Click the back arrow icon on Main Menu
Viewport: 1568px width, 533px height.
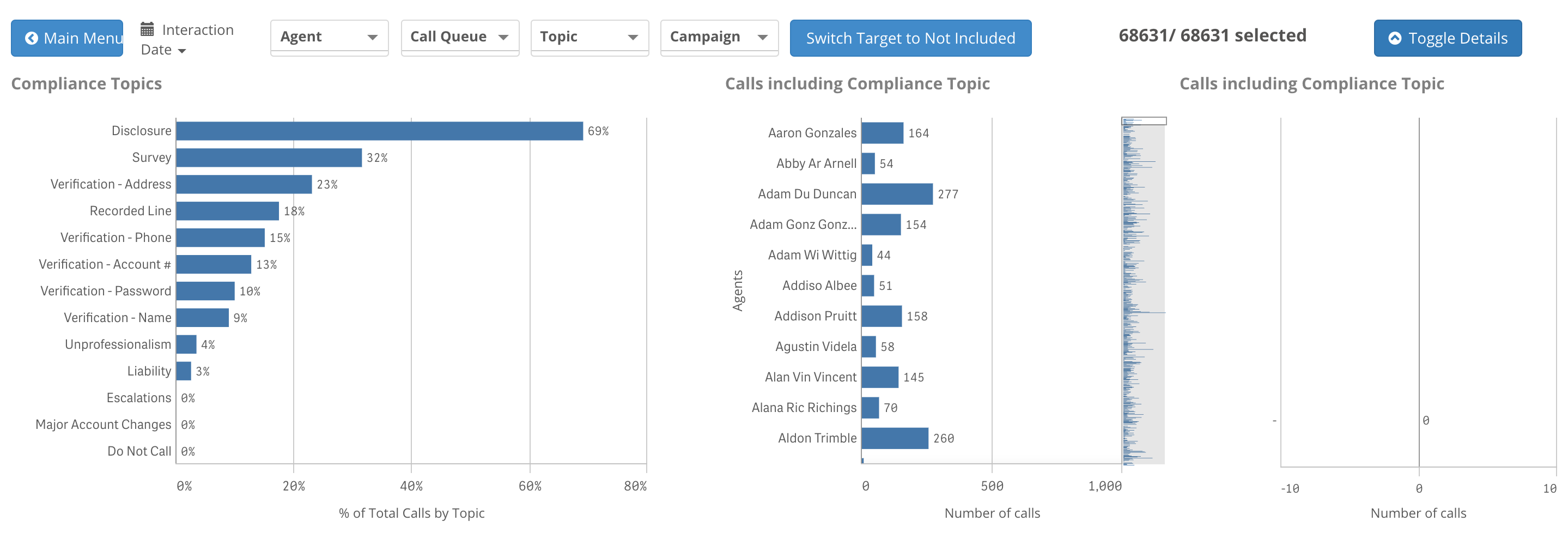[x=31, y=38]
